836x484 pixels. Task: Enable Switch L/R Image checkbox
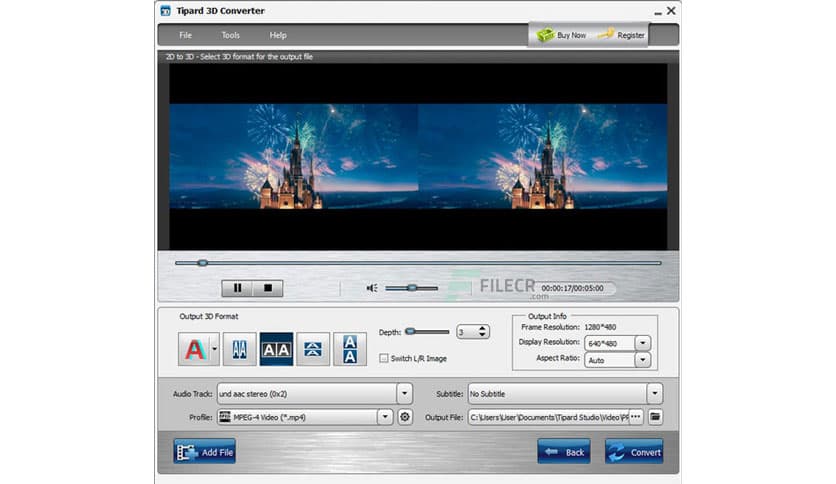pos(384,358)
